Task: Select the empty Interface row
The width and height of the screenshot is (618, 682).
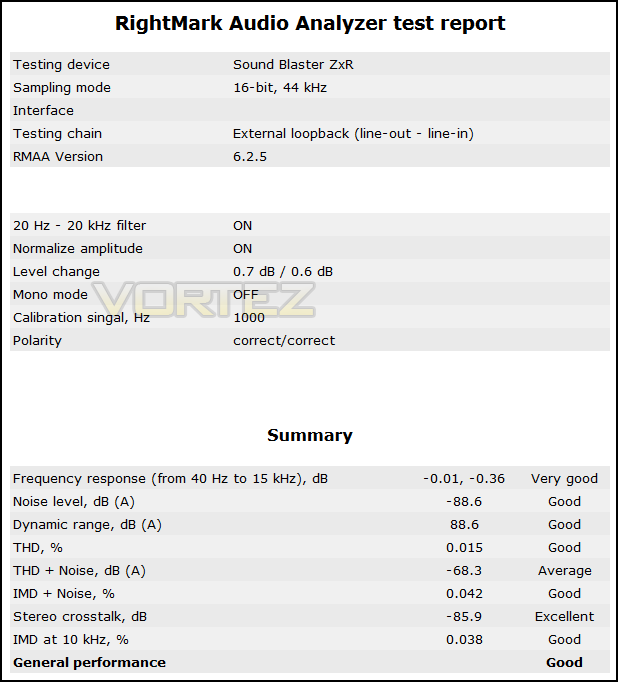Action: [310, 110]
